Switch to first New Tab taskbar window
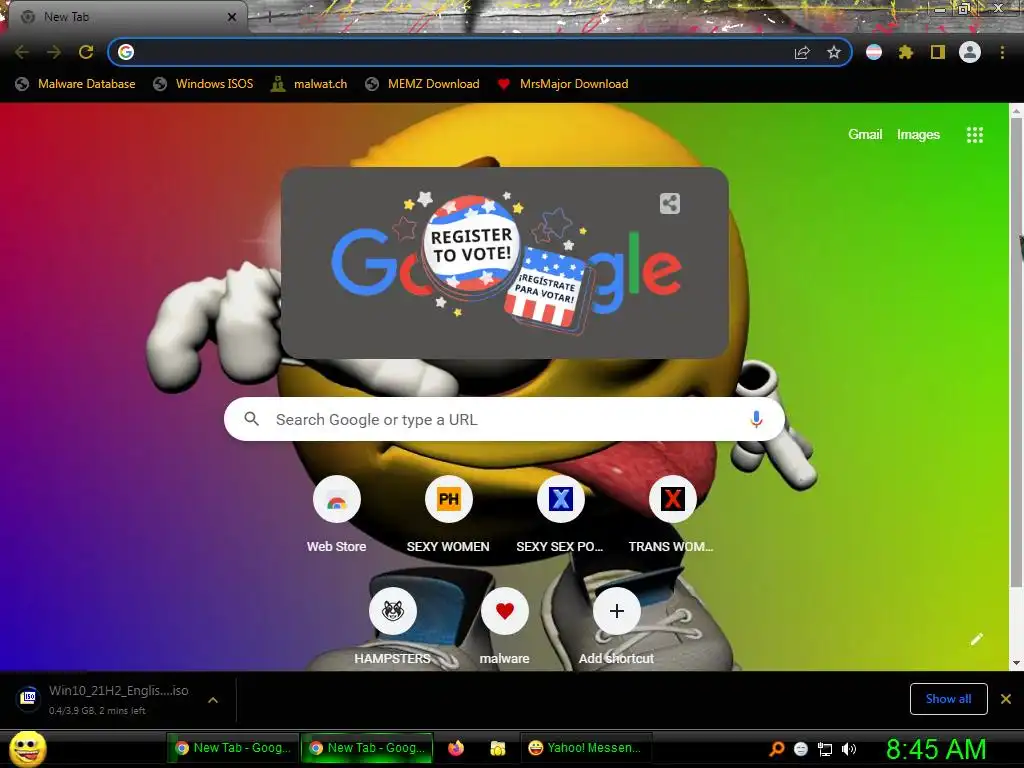 coord(233,748)
